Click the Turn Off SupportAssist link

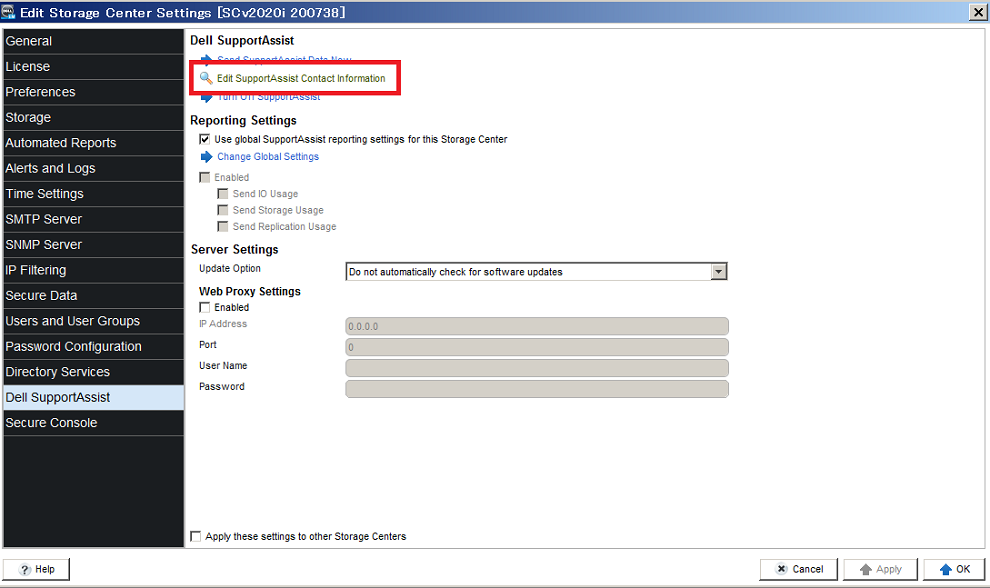tap(268, 97)
